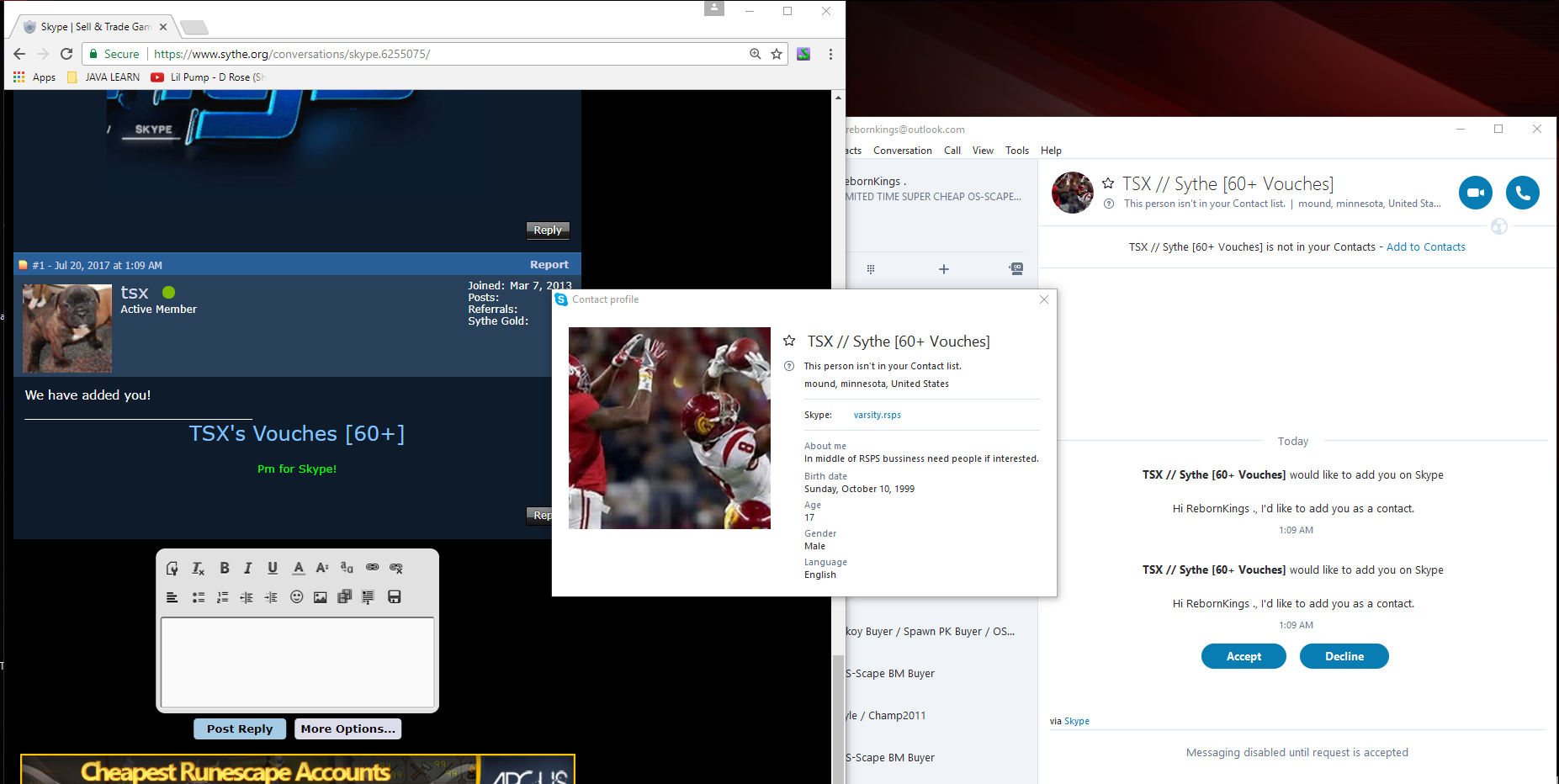Favorite TSX in the Contact profile popup
Screen dimensions: 1559x784
tap(789, 341)
